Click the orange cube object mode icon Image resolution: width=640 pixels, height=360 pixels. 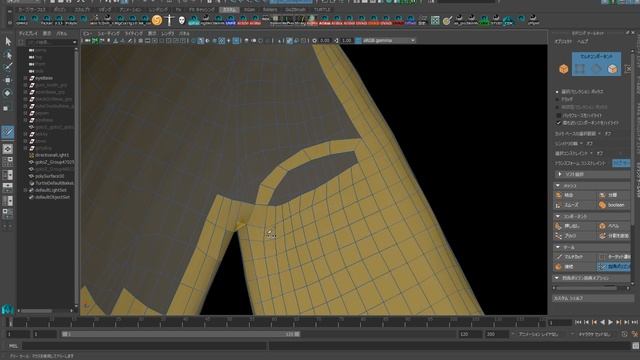point(564,69)
